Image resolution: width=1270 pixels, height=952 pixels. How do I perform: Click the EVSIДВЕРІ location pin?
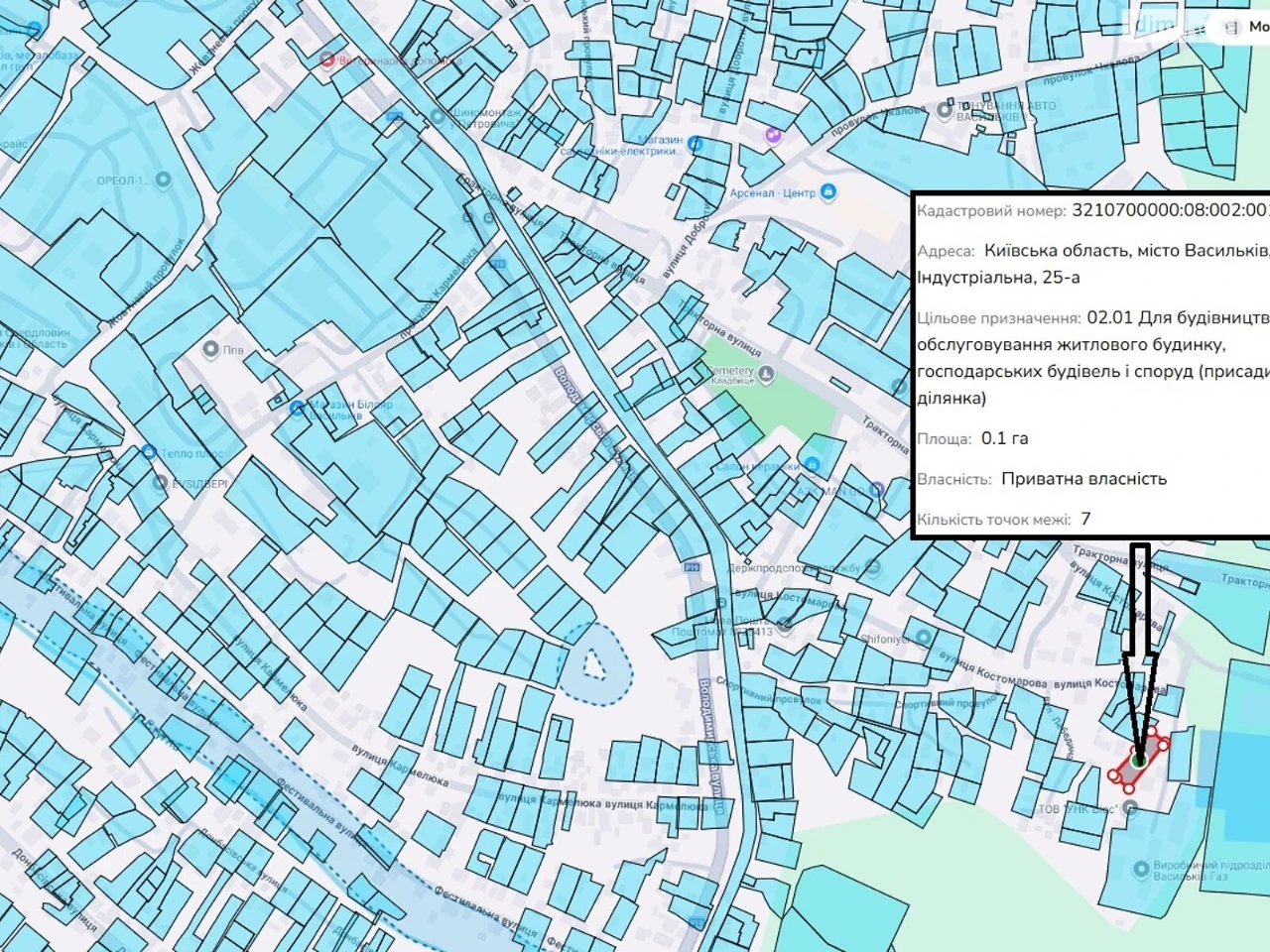161,482
